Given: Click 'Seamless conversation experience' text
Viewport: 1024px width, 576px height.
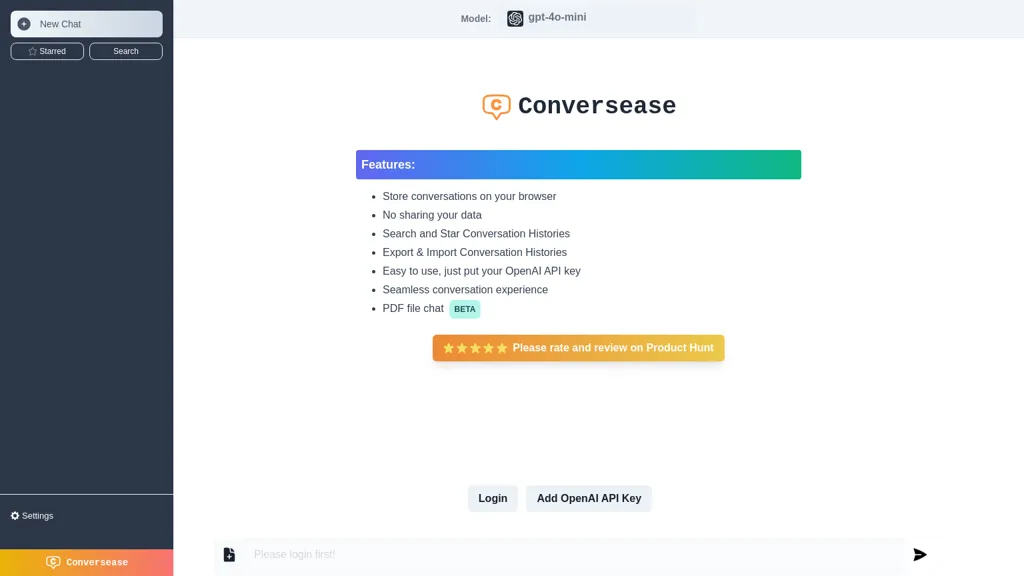Looking at the screenshot, I should coord(465,289).
